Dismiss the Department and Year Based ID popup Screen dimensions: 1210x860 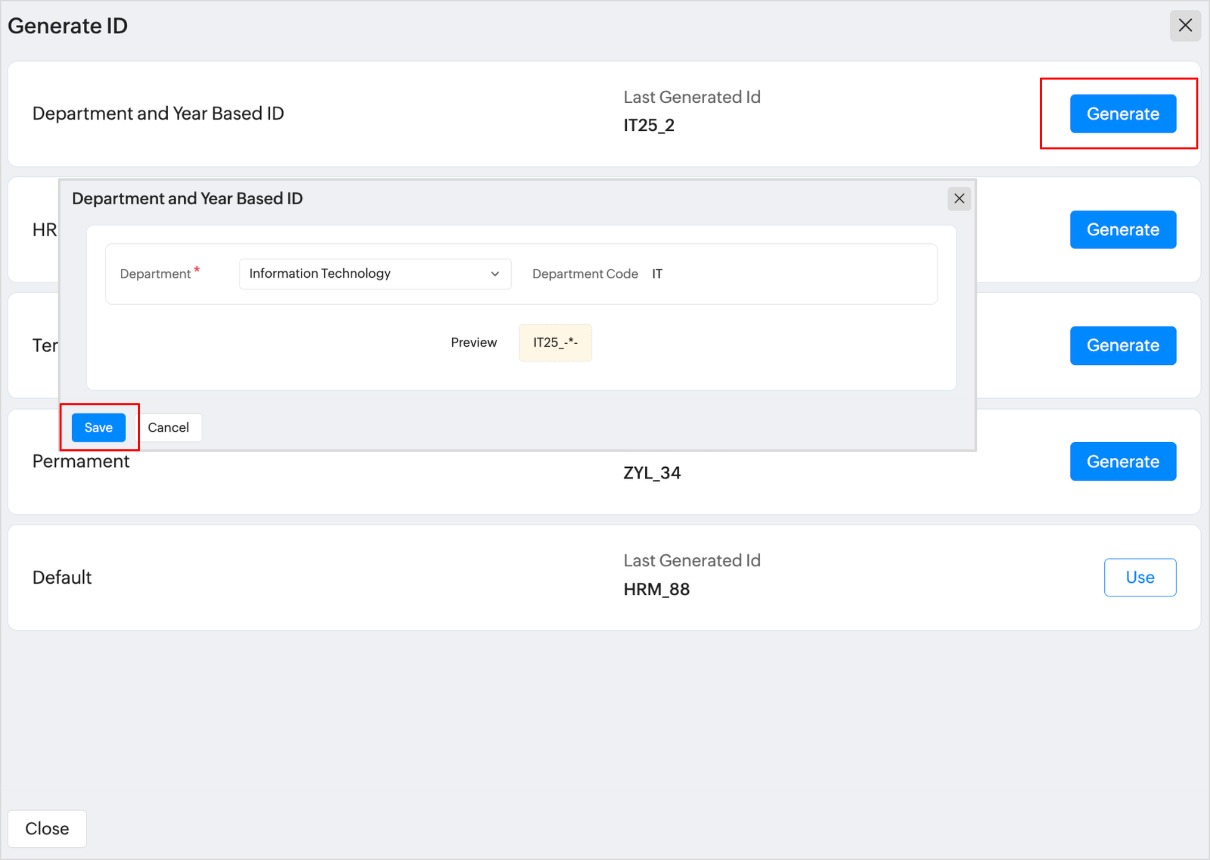click(x=959, y=199)
